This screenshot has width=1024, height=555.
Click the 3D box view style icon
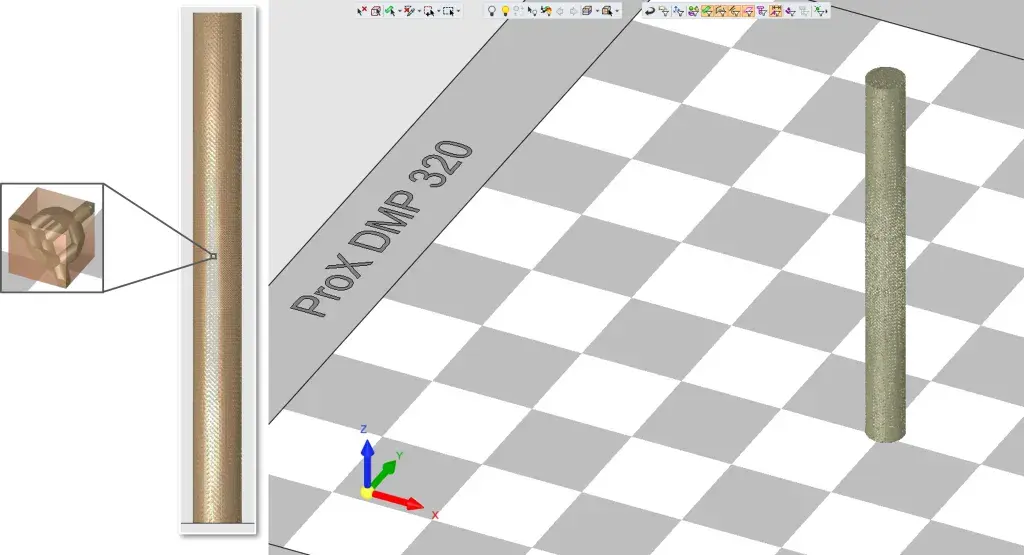click(587, 10)
